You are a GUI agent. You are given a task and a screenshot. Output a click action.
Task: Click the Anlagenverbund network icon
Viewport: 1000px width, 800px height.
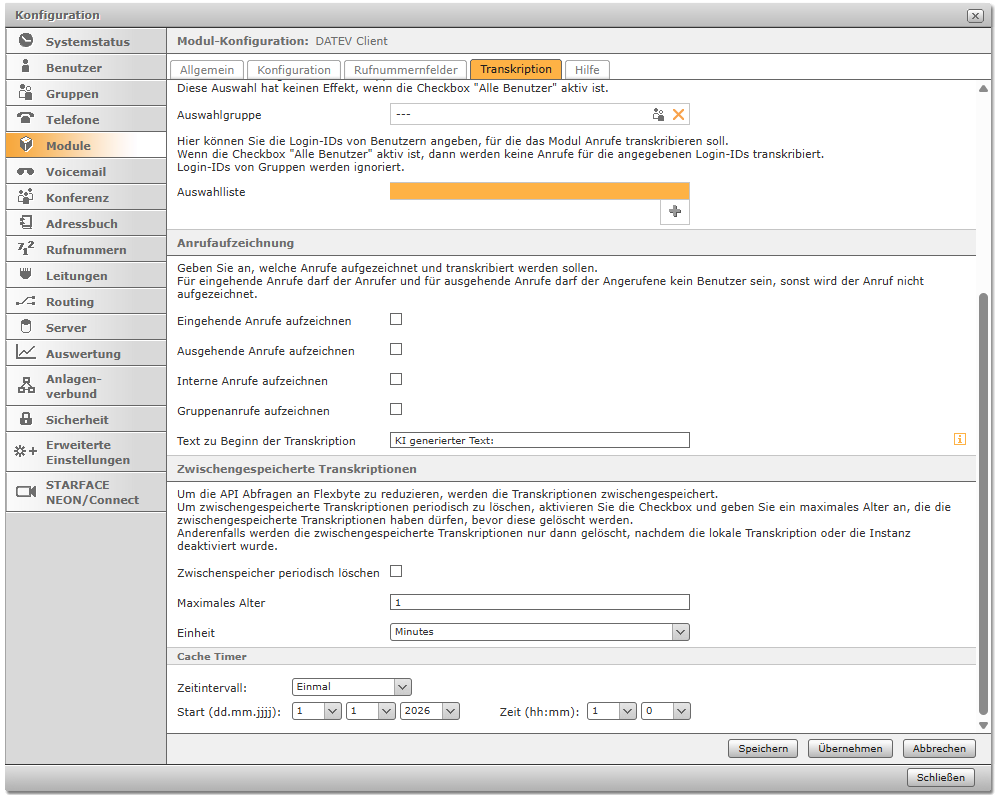(x=26, y=385)
